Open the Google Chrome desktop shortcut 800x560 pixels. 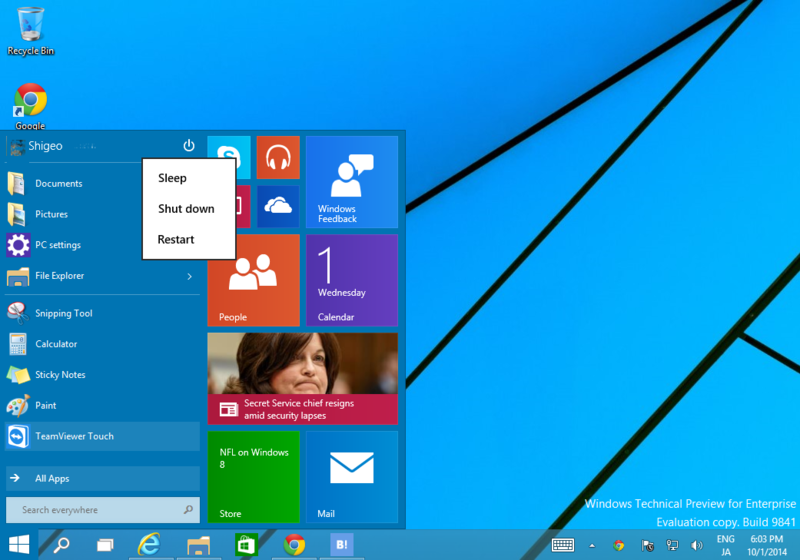pyautogui.click(x=30, y=106)
